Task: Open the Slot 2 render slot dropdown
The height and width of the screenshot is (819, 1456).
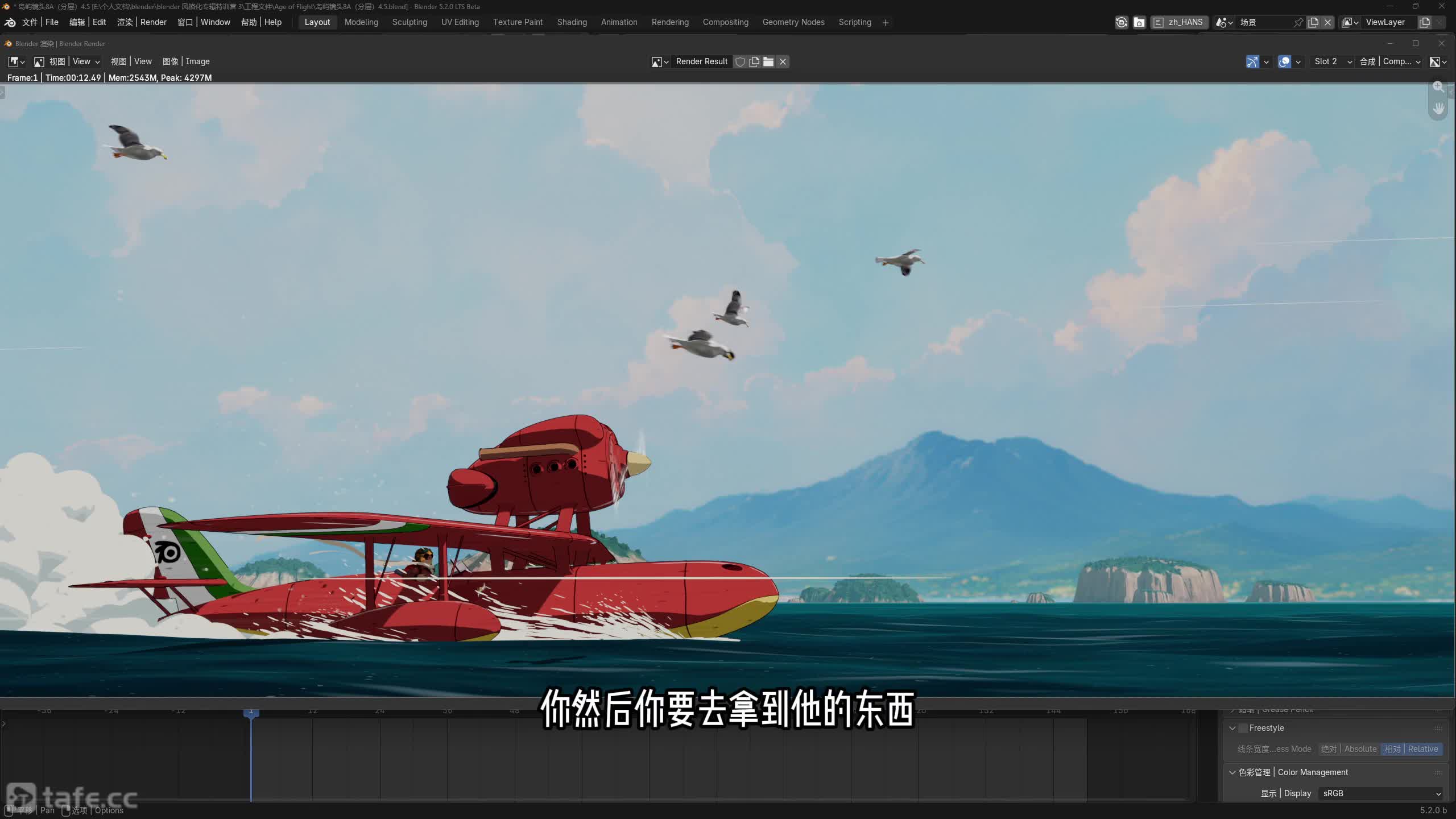Action: click(1332, 61)
